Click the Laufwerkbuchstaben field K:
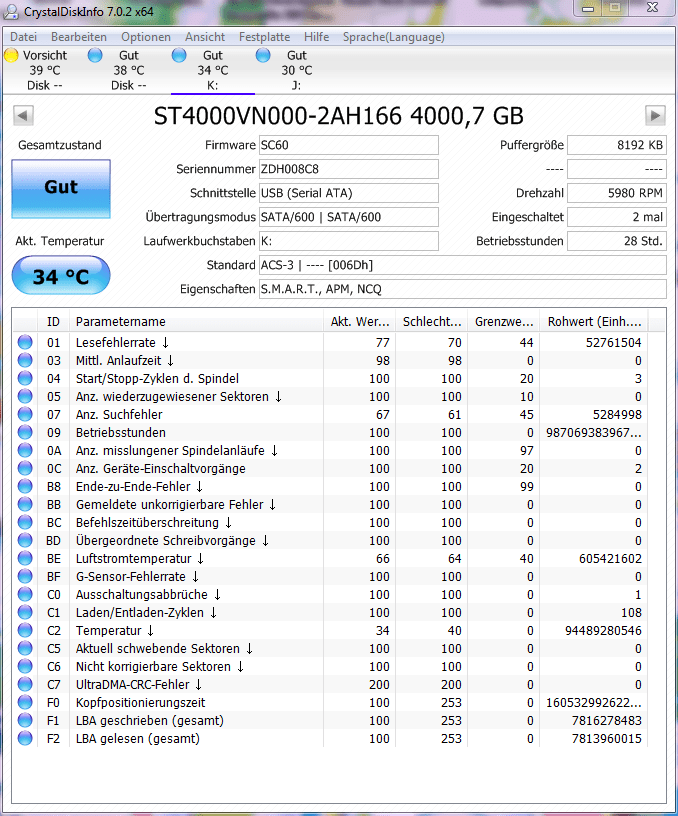The width and height of the screenshot is (678, 816). click(x=349, y=241)
